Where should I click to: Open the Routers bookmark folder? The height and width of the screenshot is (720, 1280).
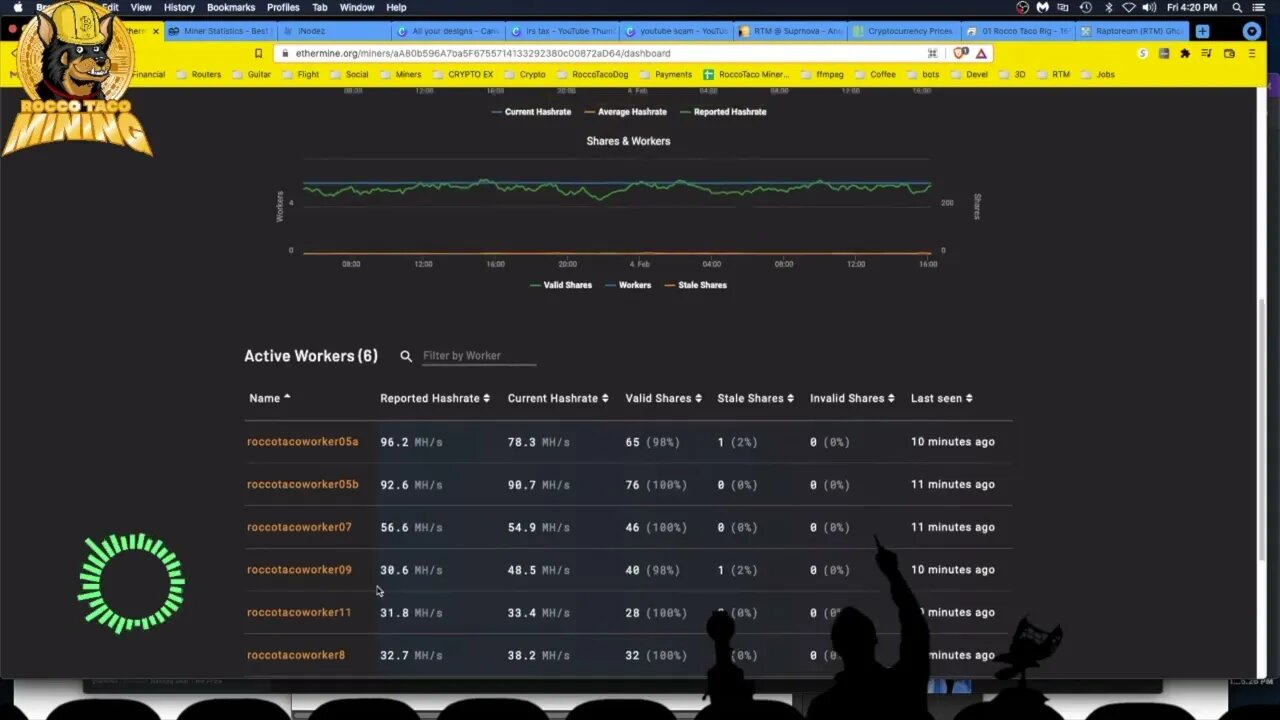[198, 74]
